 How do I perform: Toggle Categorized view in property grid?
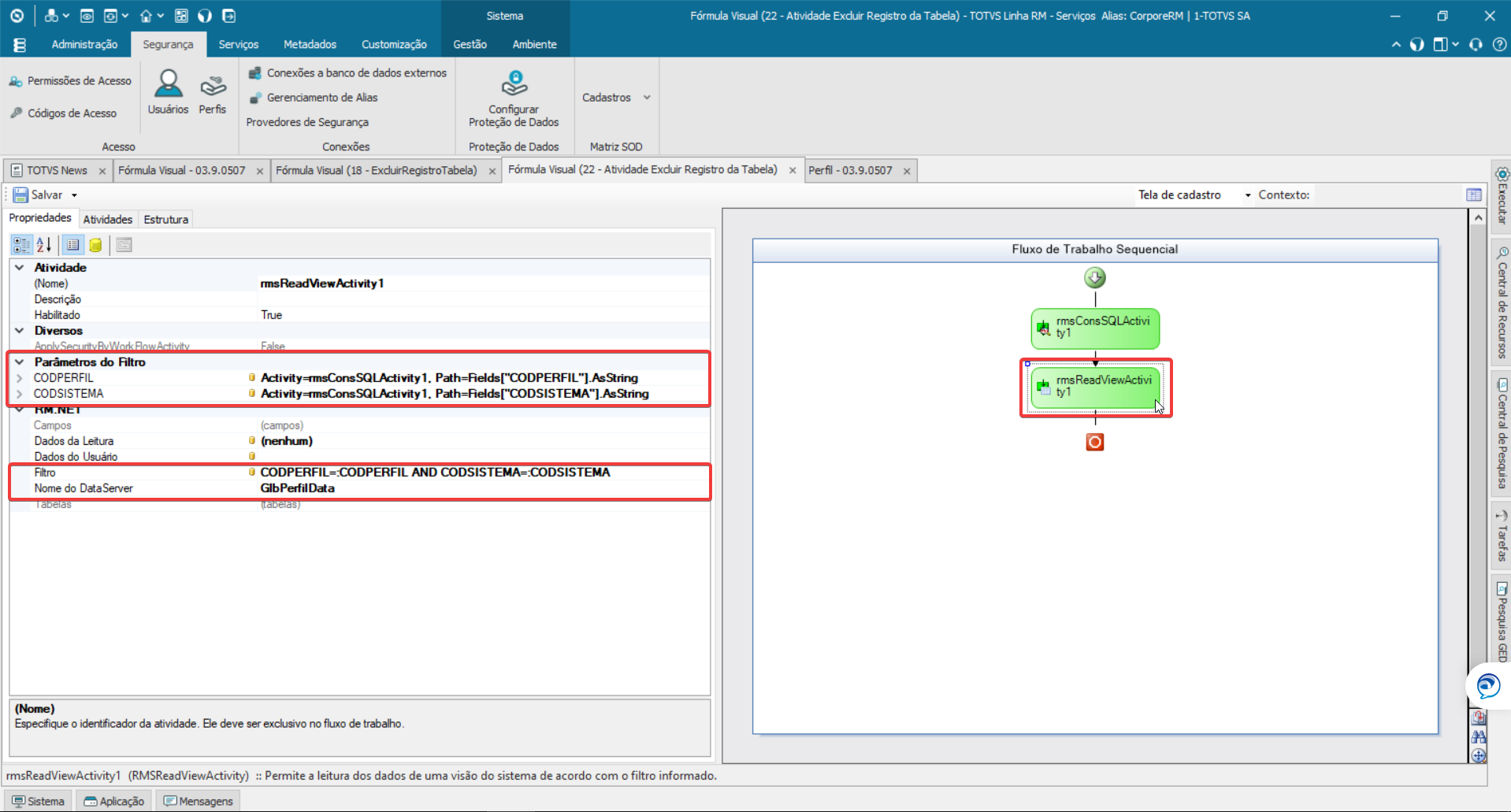click(x=21, y=245)
